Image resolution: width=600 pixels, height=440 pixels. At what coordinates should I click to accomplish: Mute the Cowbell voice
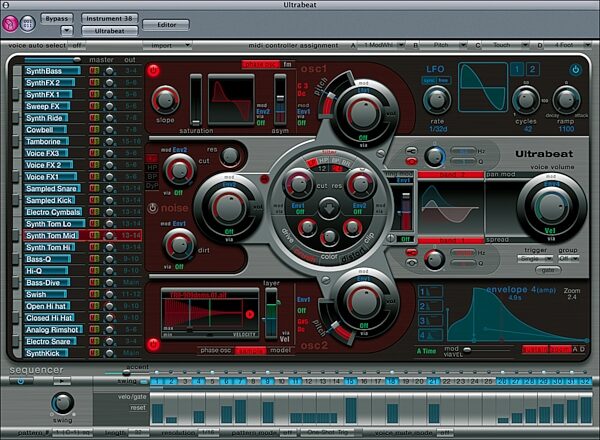coord(92,129)
